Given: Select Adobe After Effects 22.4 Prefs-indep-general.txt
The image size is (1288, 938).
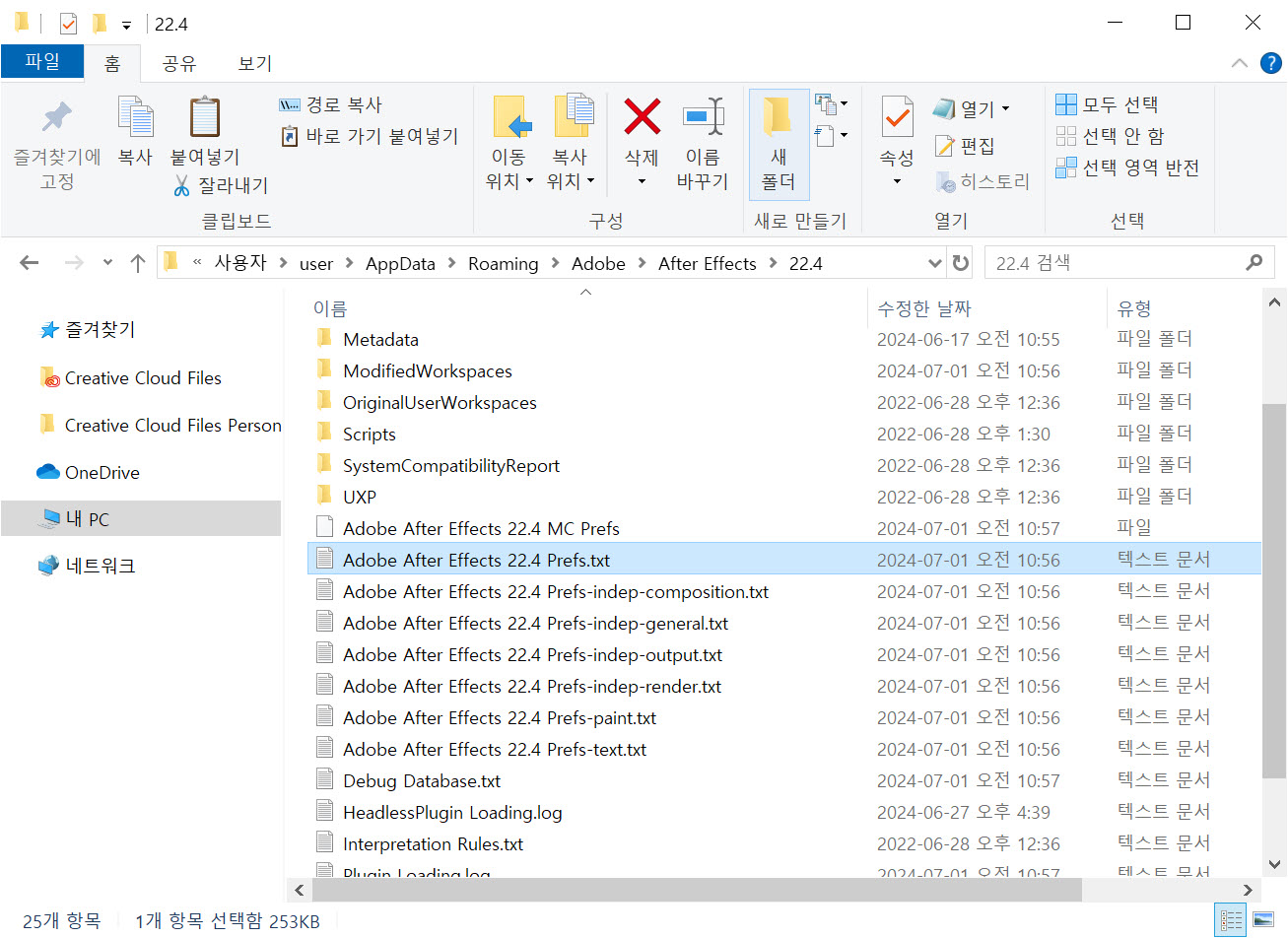Looking at the screenshot, I should pyautogui.click(x=535, y=623).
